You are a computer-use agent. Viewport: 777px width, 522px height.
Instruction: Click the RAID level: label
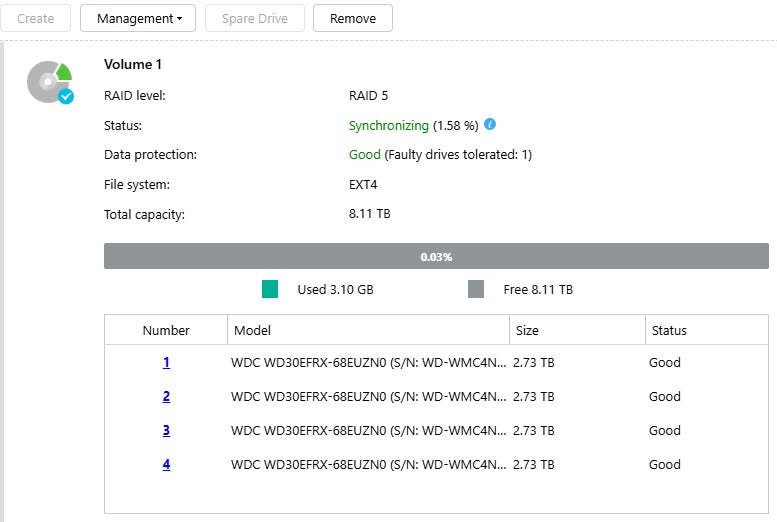[135, 96]
